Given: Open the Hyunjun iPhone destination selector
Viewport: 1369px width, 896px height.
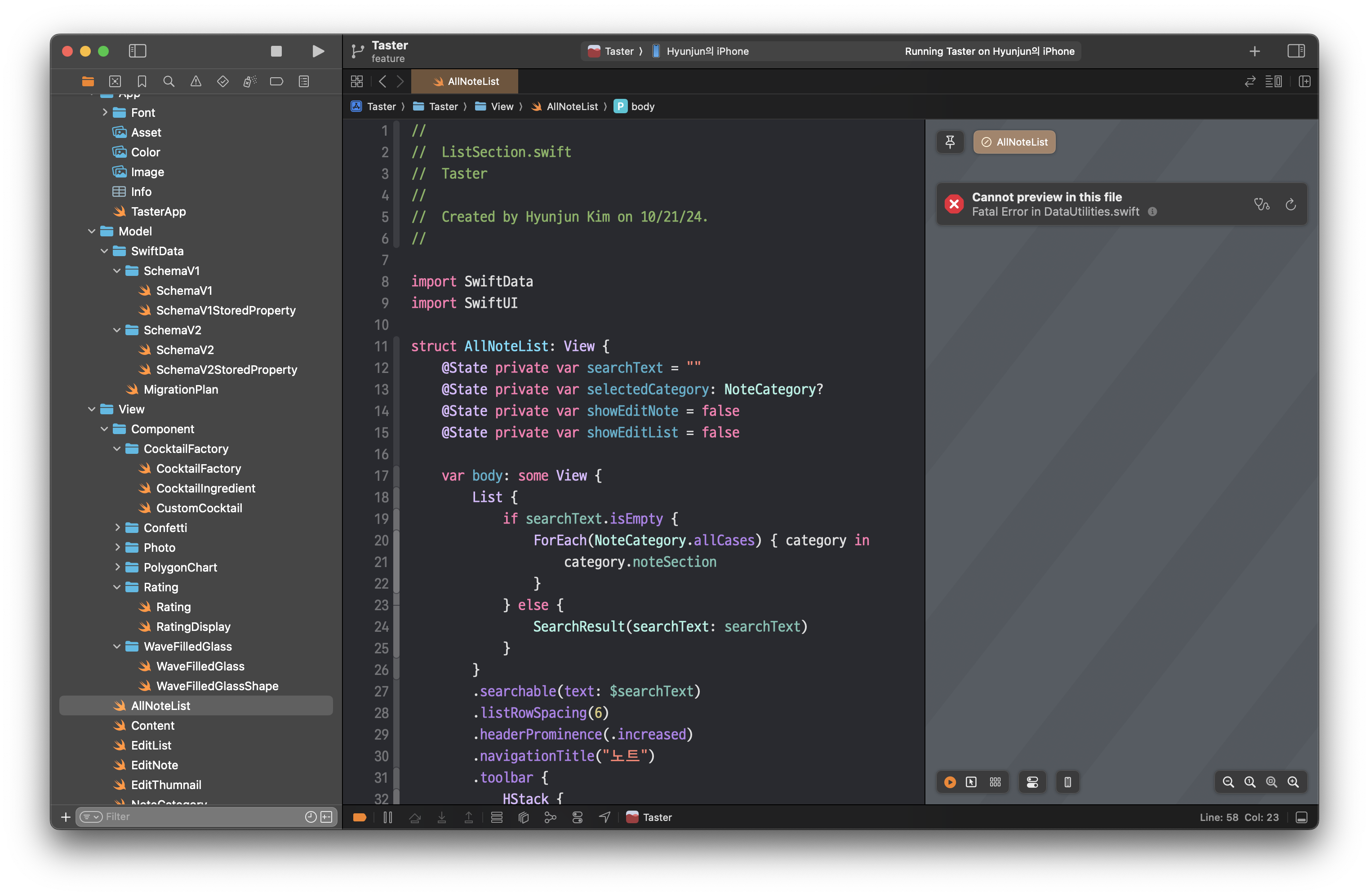Looking at the screenshot, I should (707, 51).
